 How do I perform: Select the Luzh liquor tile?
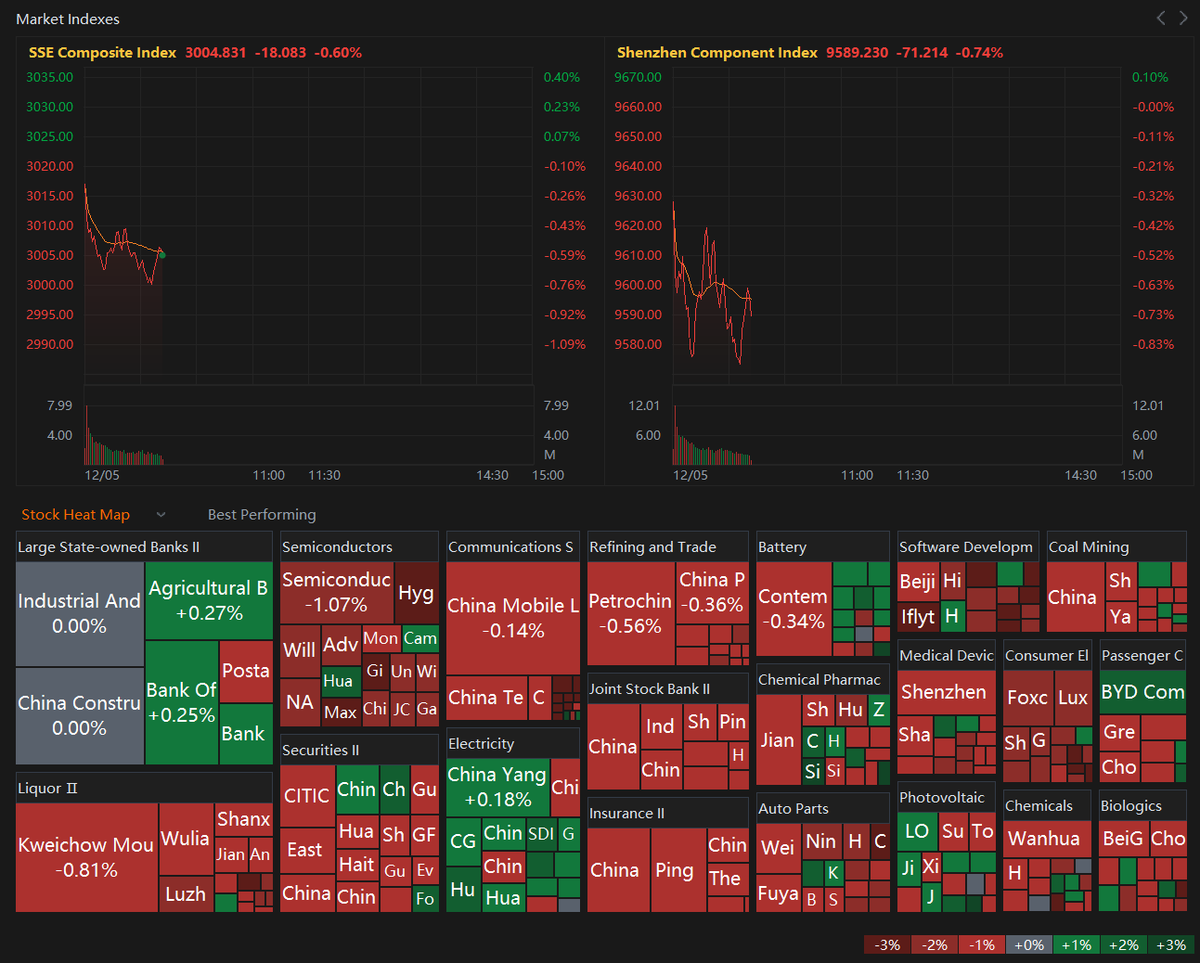click(x=186, y=894)
